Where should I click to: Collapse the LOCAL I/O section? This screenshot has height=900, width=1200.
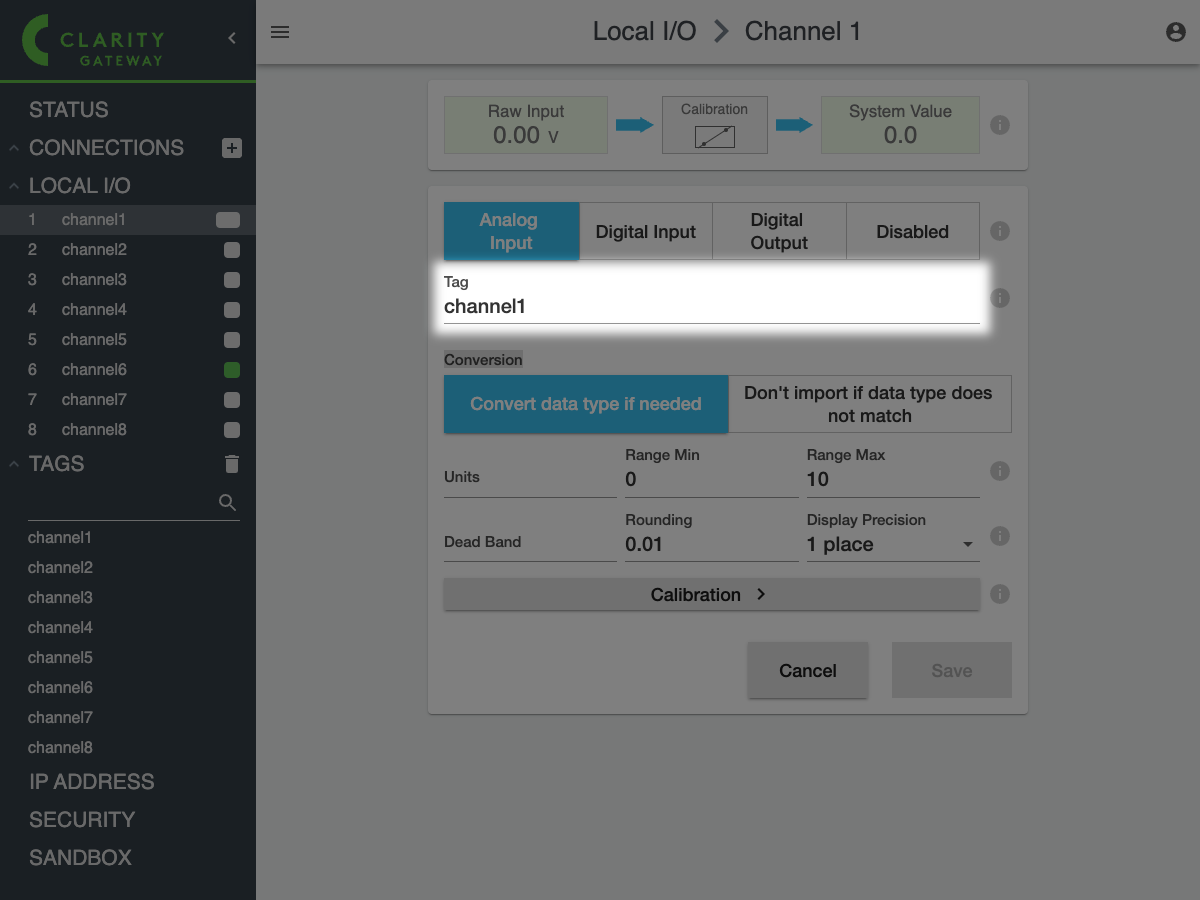coord(15,186)
